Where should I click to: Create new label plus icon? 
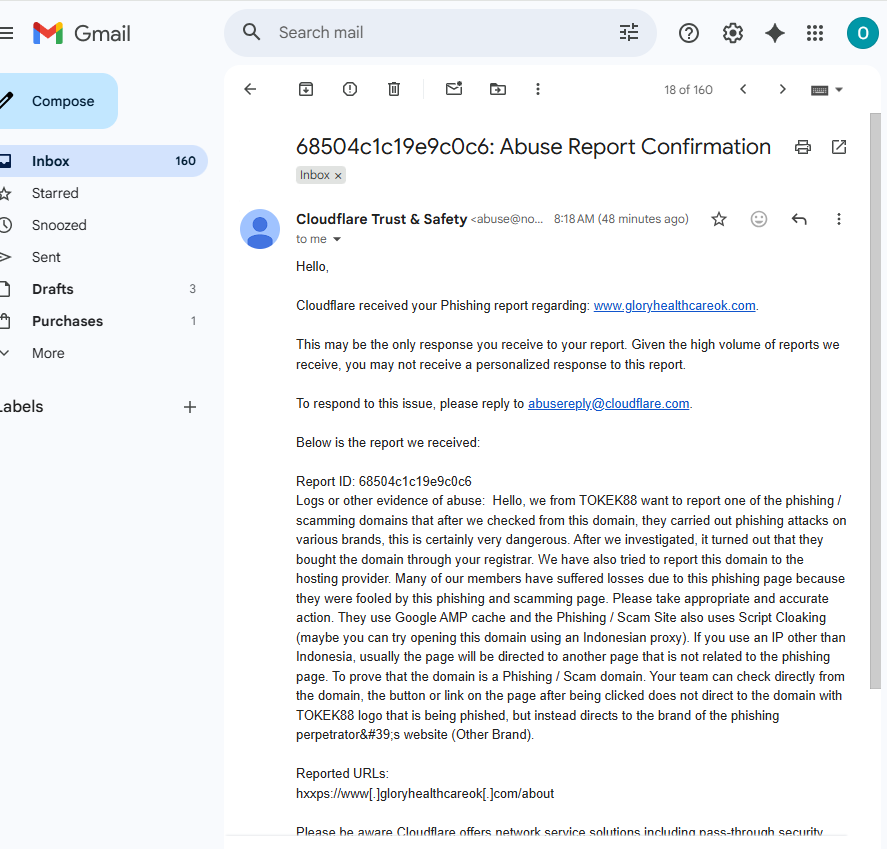coord(190,407)
